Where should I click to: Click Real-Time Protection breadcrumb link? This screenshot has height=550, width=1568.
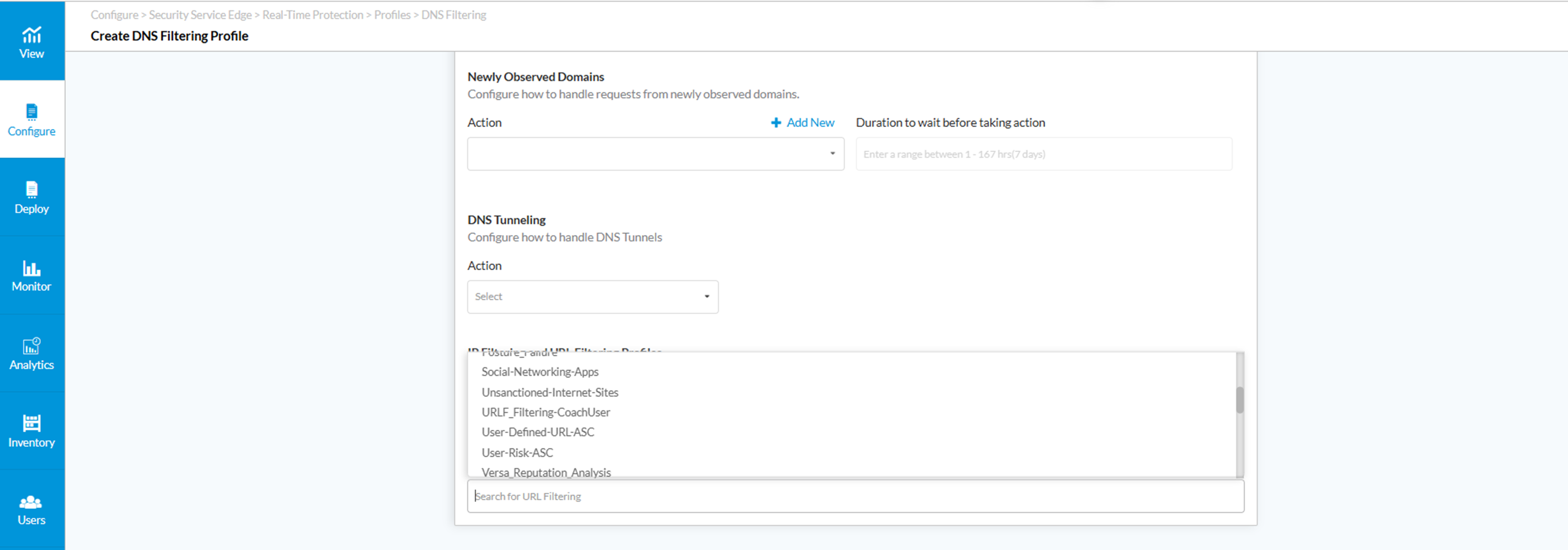[312, 14]
